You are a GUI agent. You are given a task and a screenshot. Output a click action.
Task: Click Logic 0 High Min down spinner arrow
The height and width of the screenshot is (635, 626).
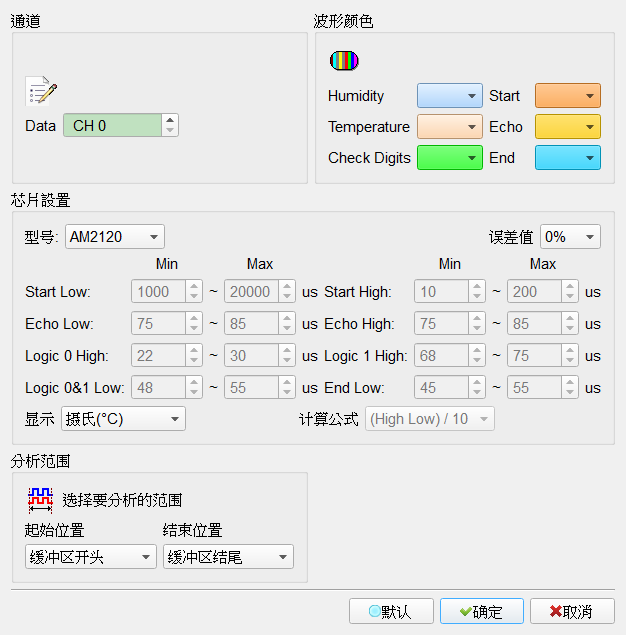coord(194,360)
